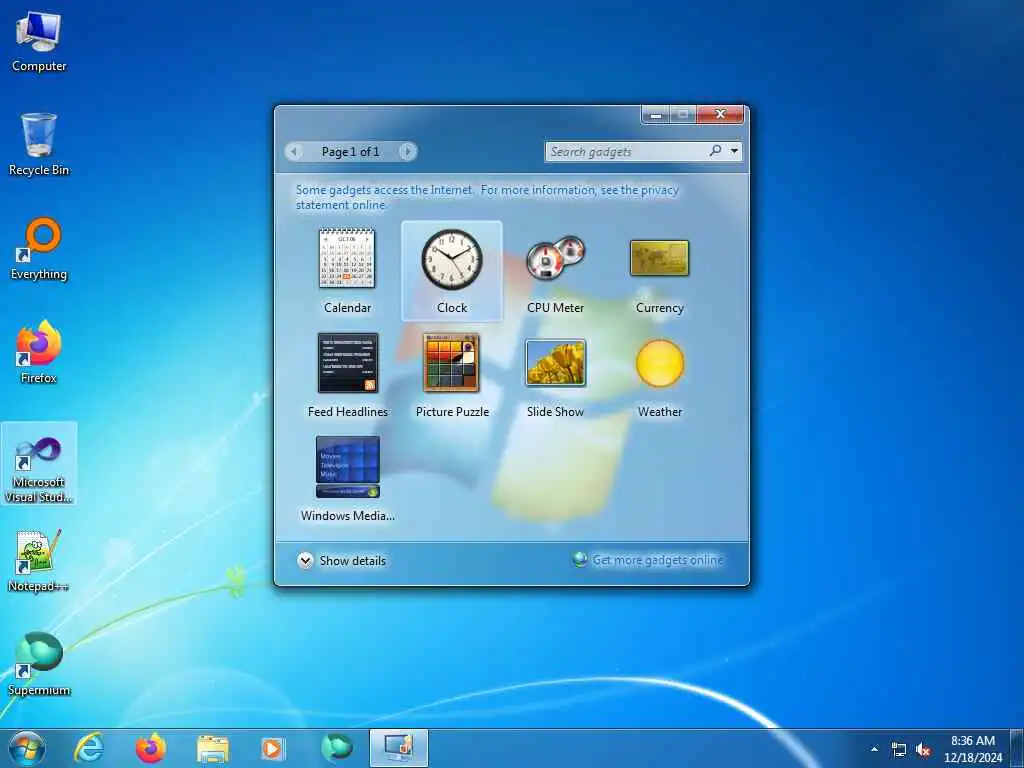Select the Slide Show gadget icon
The width and height of the screenshot is (1024, 768).
pos(556,362)
